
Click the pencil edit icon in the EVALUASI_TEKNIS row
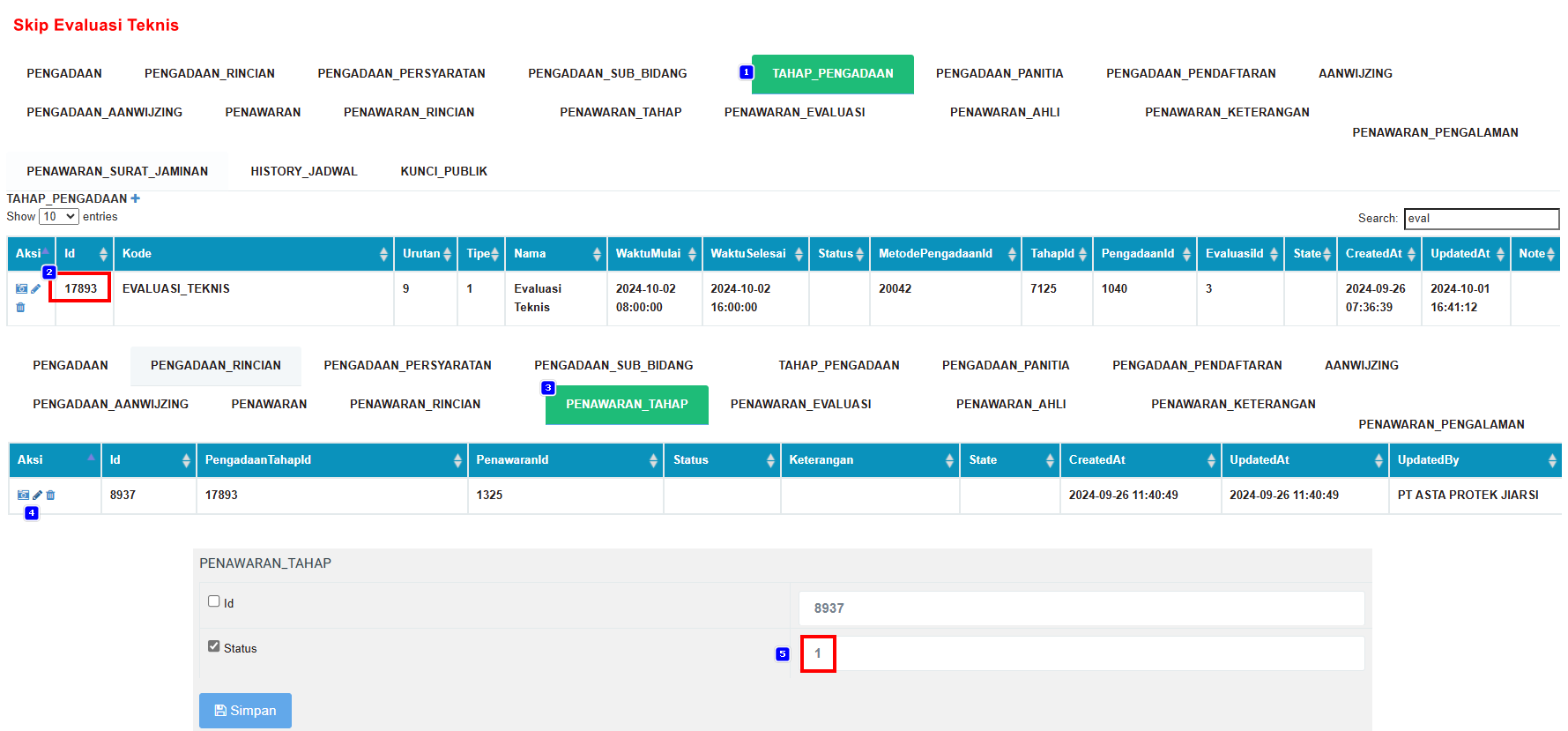click(36, 288)
